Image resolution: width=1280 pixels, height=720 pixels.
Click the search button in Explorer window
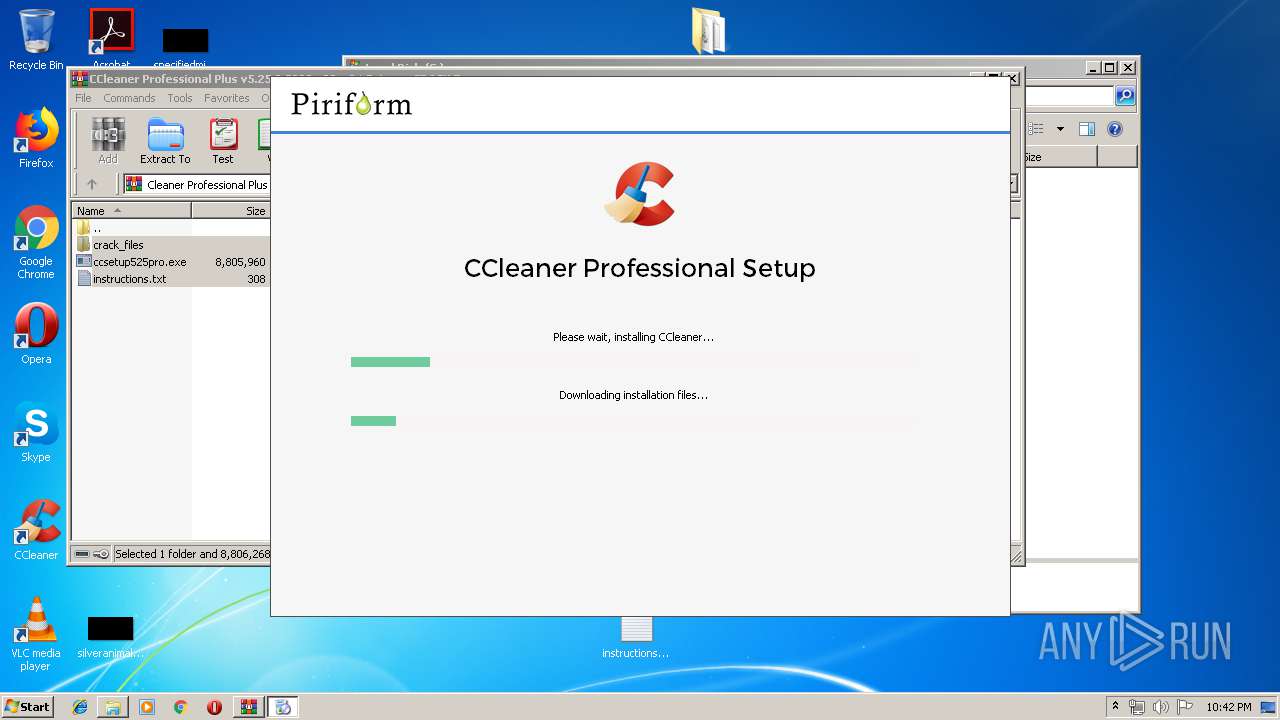(1125, 96)
